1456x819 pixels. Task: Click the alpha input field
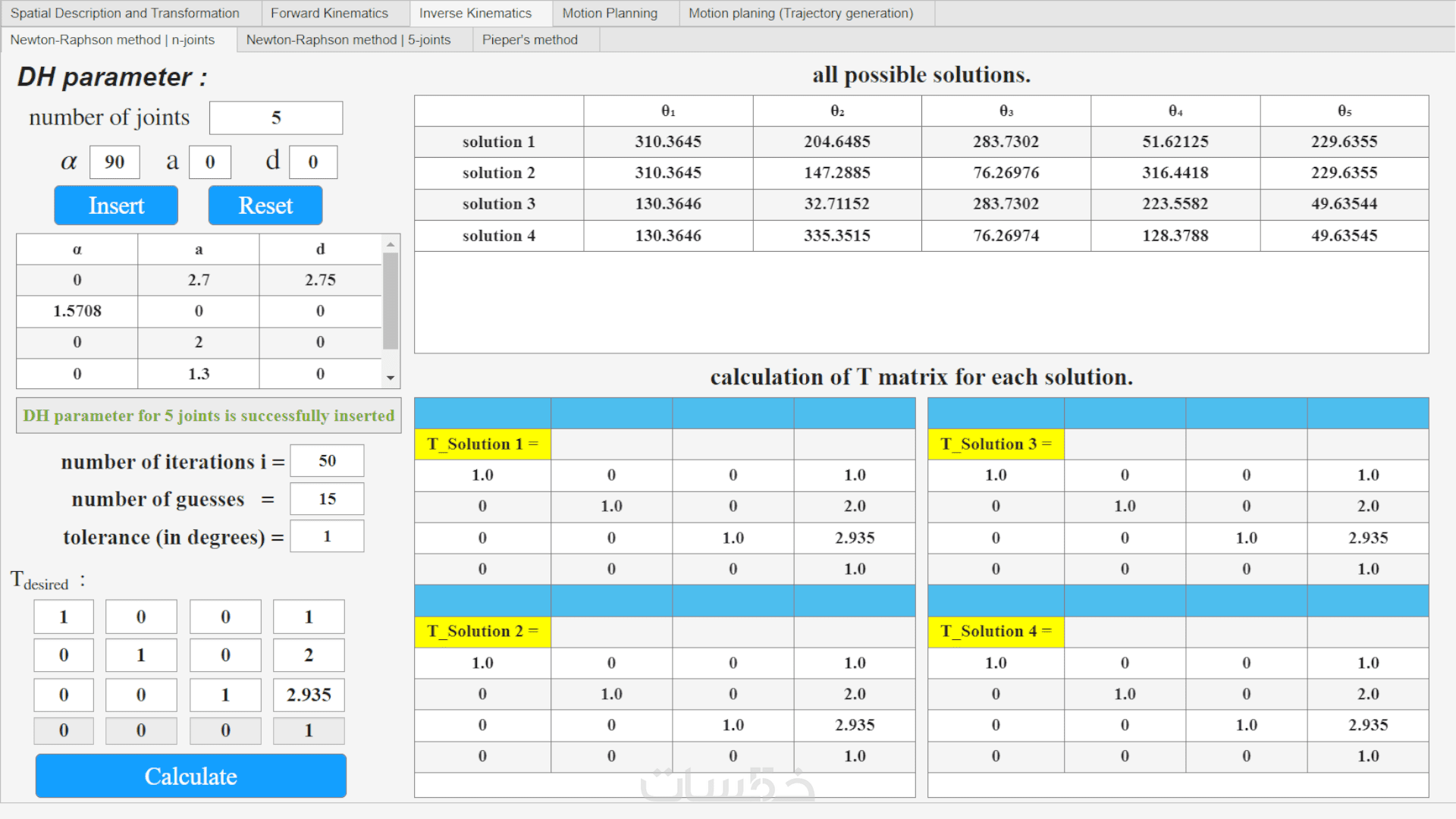click(115, 162)
